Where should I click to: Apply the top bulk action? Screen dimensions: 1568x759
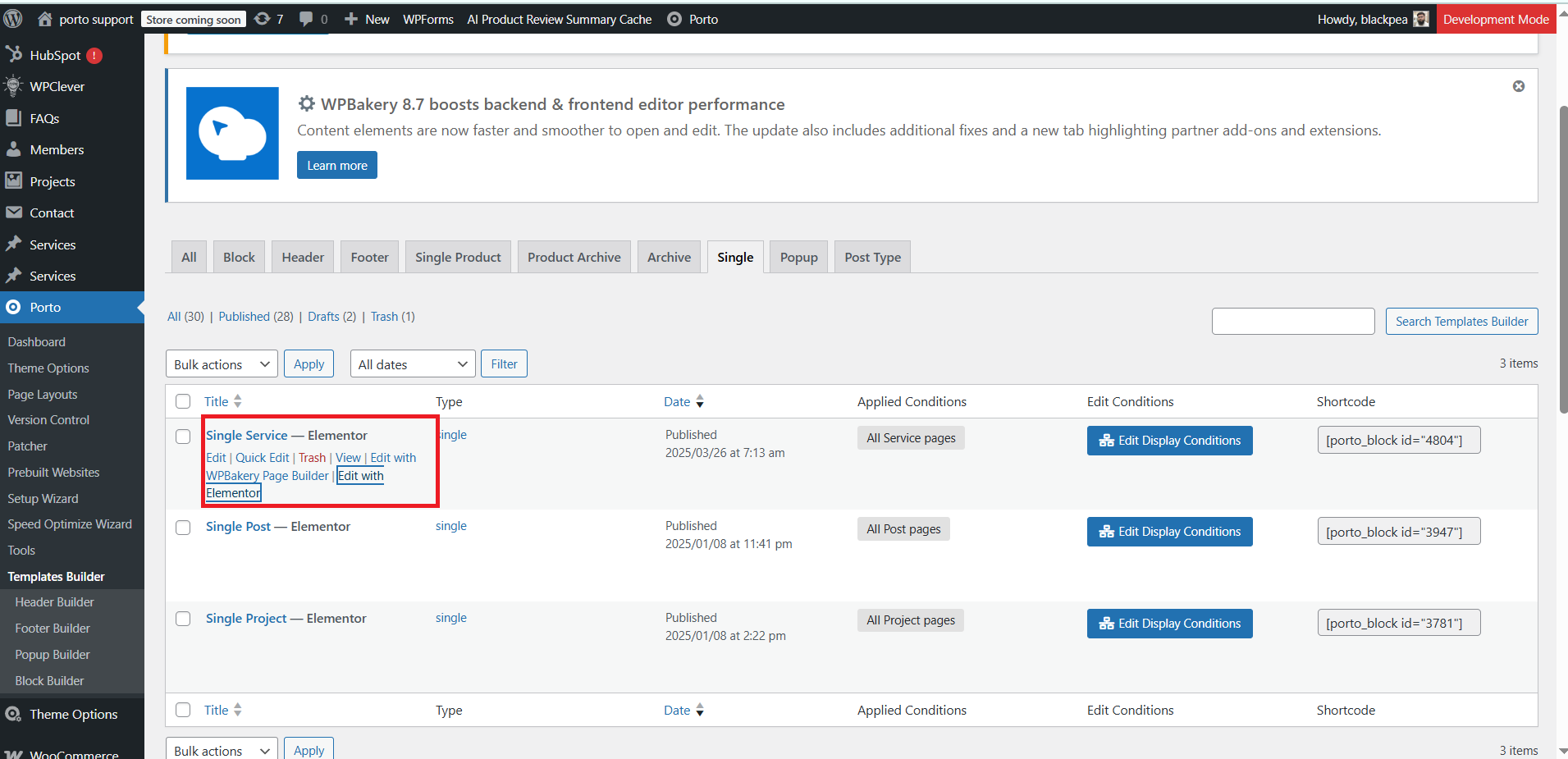309,363
